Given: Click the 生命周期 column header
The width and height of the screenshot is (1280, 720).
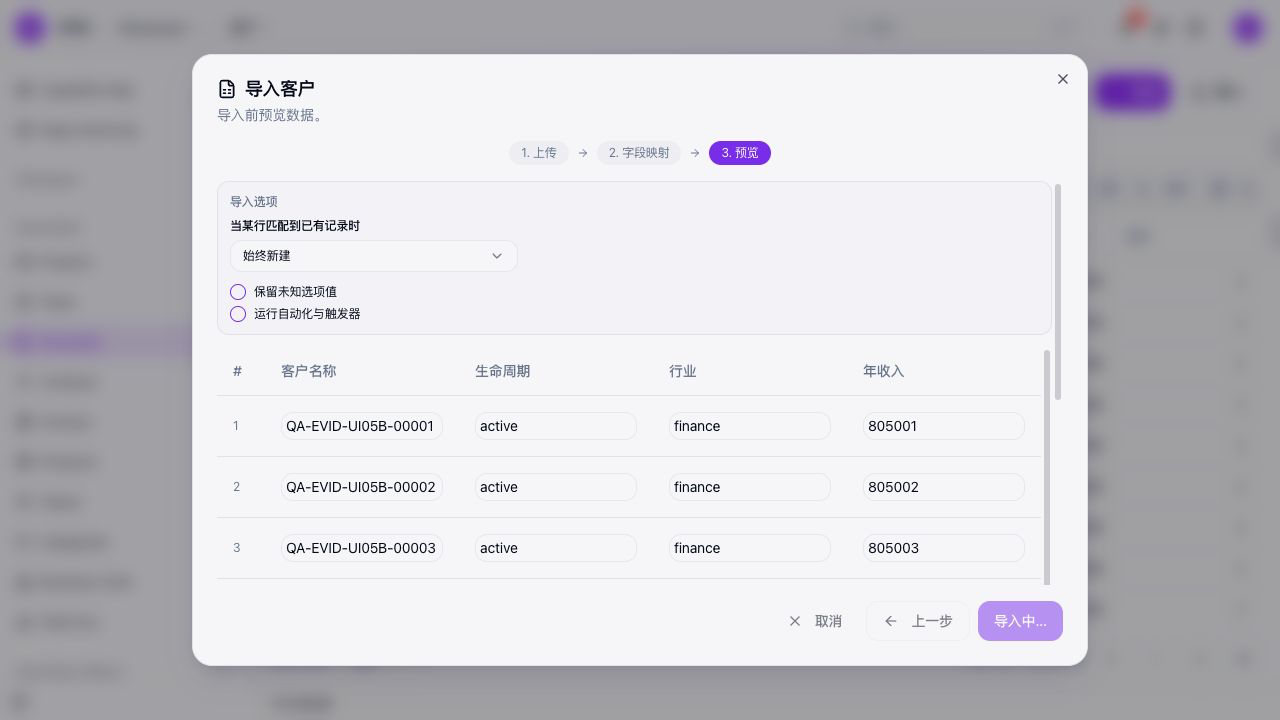Looking at the screenshot, I should pyautogui.click(x=503, y=371).
